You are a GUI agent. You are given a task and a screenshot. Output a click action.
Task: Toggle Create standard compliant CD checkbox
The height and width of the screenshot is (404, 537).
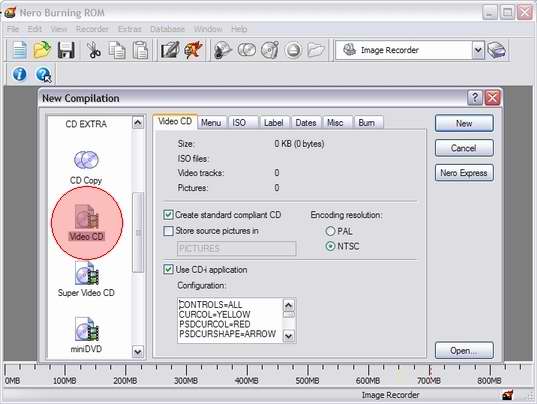click(x=168, y=215)
